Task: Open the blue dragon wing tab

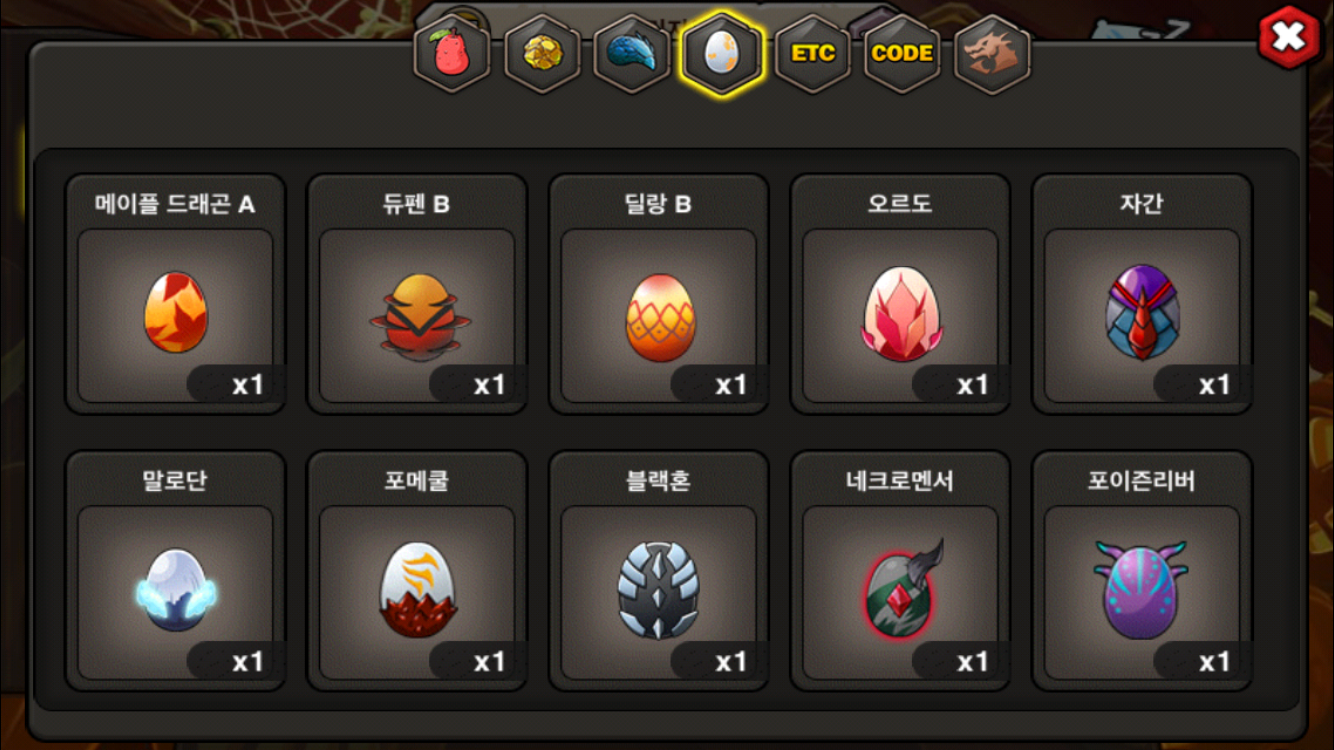Action: [632, 53]
